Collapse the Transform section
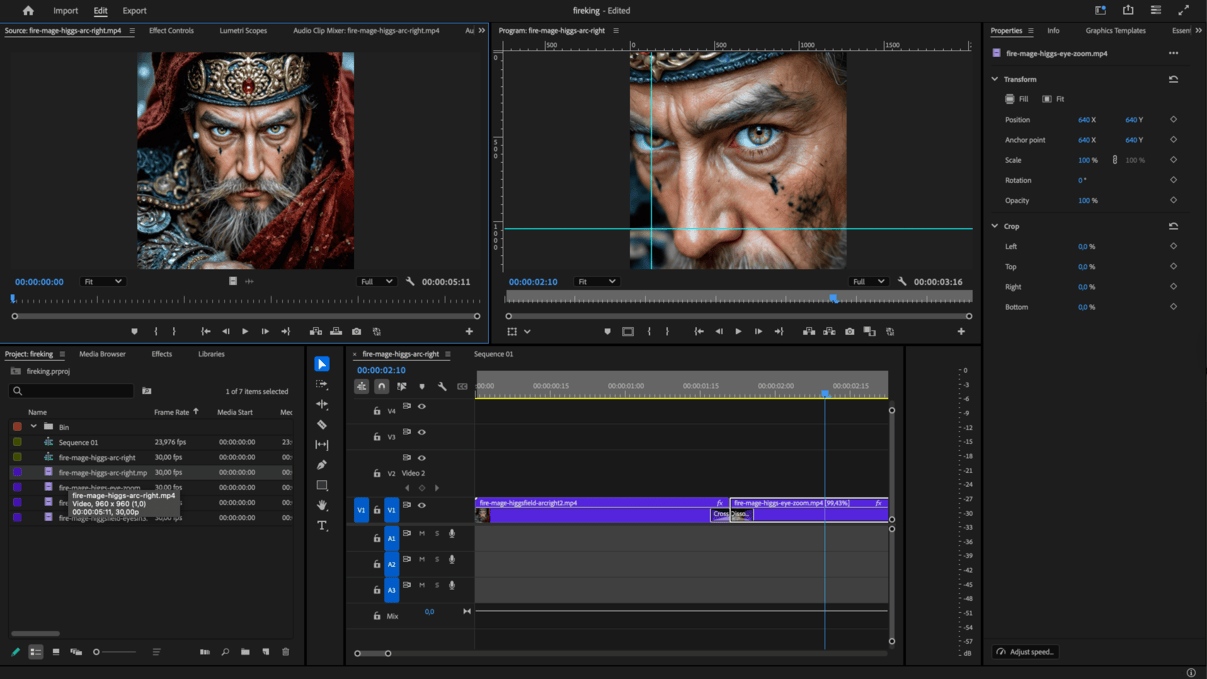 995,79
